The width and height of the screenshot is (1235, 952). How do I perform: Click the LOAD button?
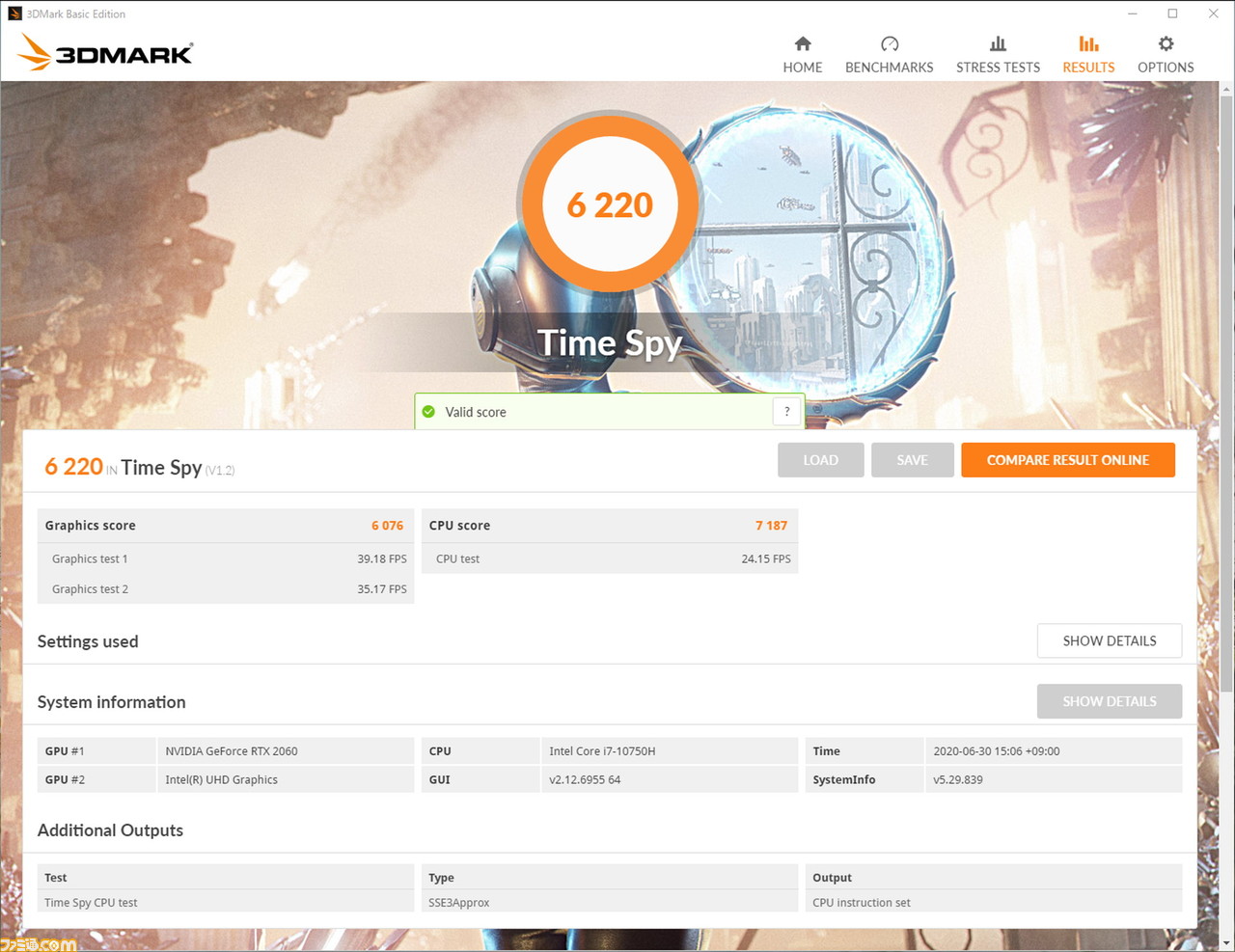[x=820, y=460]
